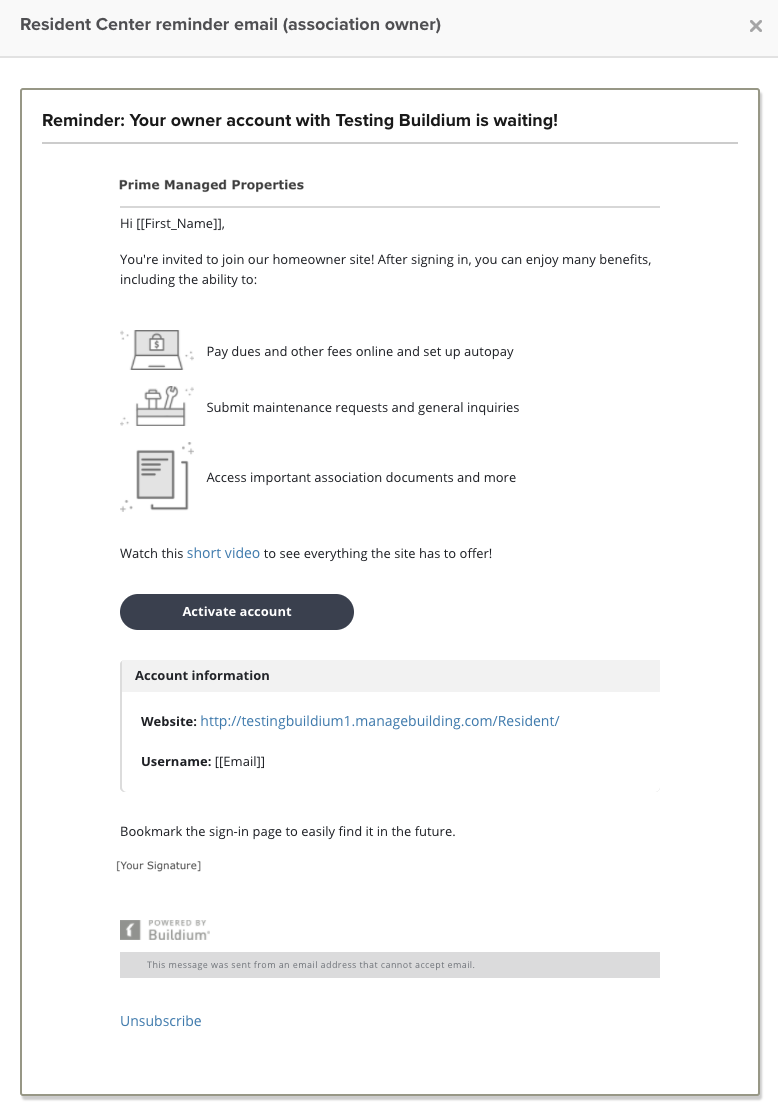Click the Buildium logo icon
The height and width of the screenshot is (1110, 778).
pos(130,929)
